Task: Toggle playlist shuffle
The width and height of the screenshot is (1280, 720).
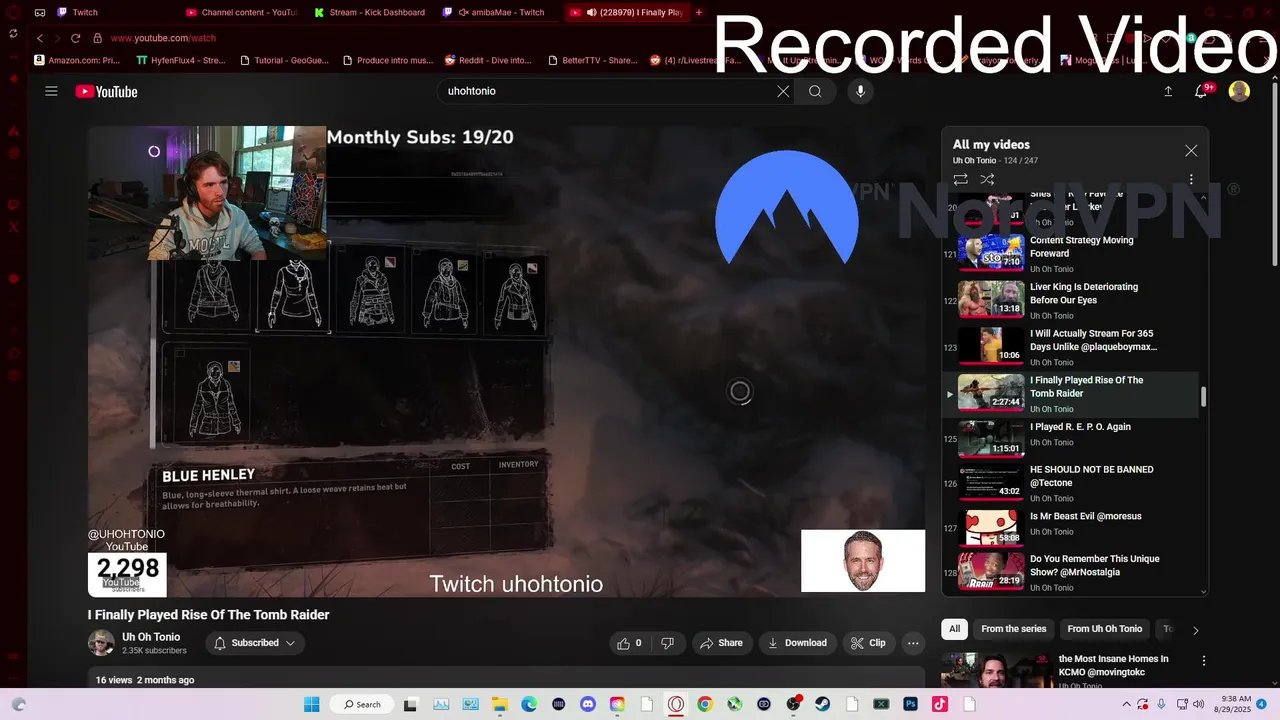Action: [987, 179]
